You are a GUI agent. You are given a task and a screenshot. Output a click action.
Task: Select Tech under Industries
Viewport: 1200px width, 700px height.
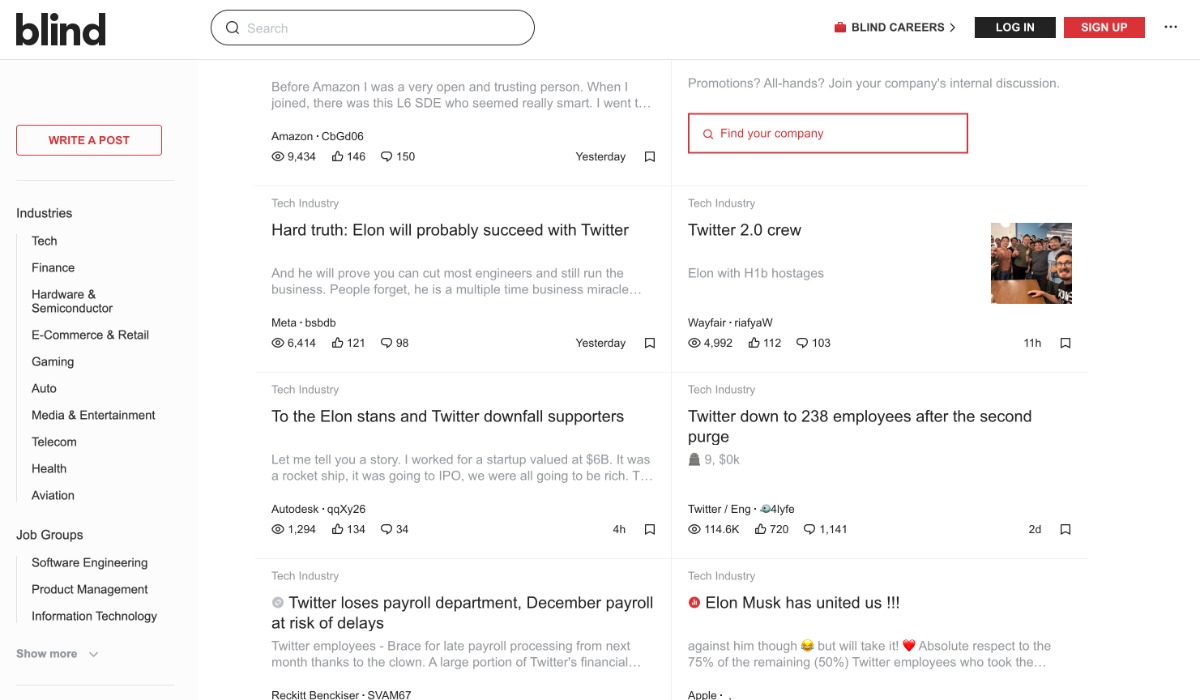tap(45, 241)
